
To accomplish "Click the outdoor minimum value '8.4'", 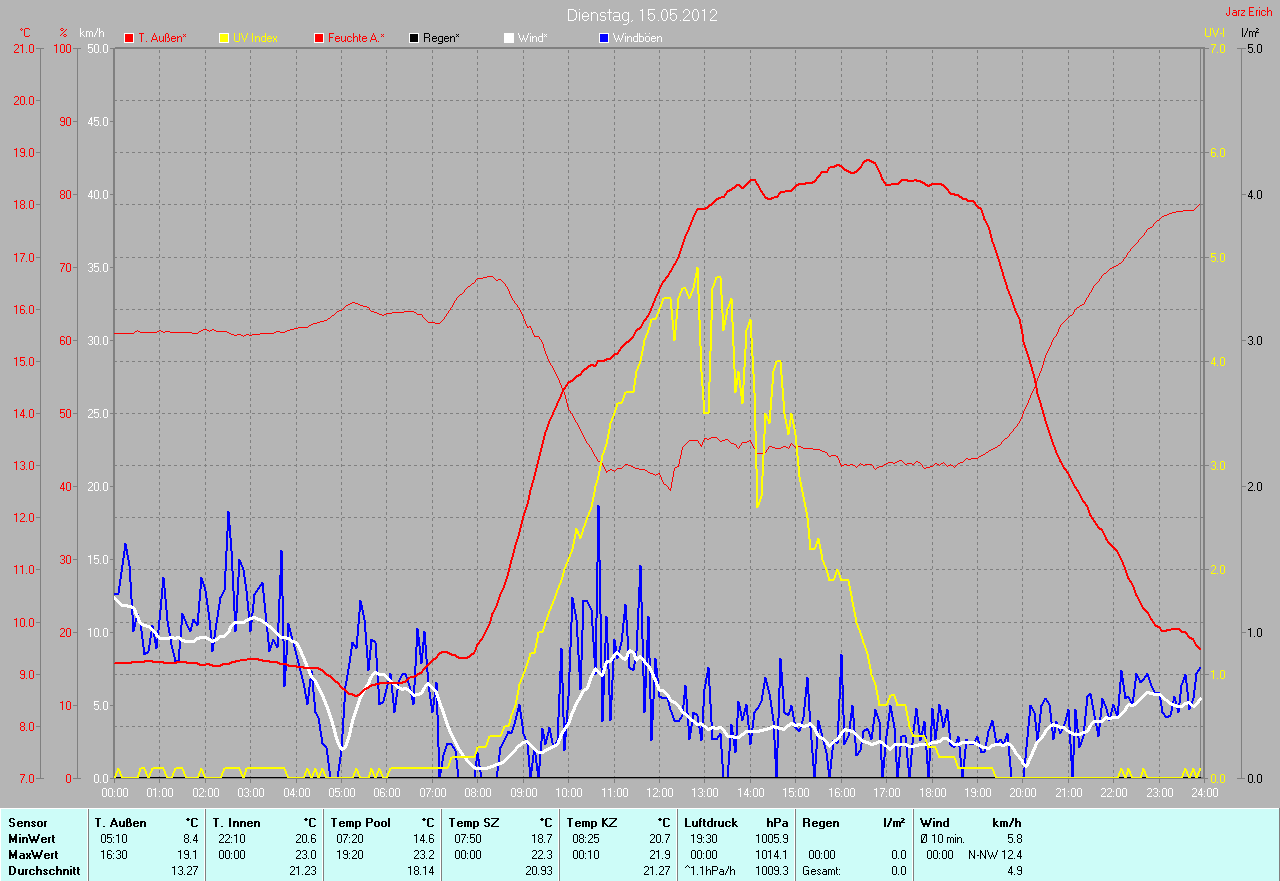I will coord(190,839).
